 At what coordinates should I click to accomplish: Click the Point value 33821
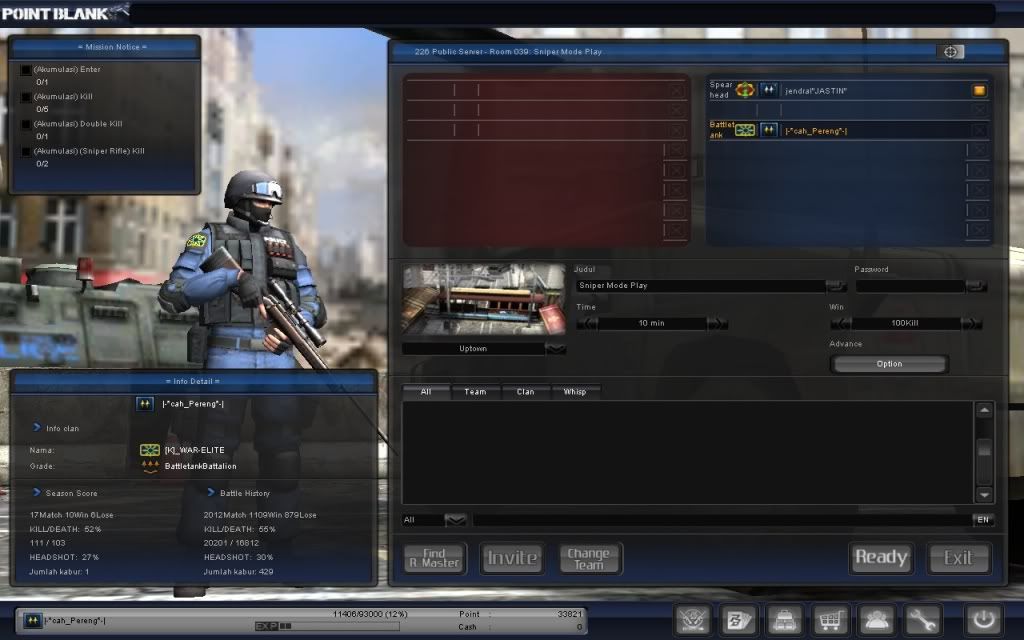click(x=569, y=614)
